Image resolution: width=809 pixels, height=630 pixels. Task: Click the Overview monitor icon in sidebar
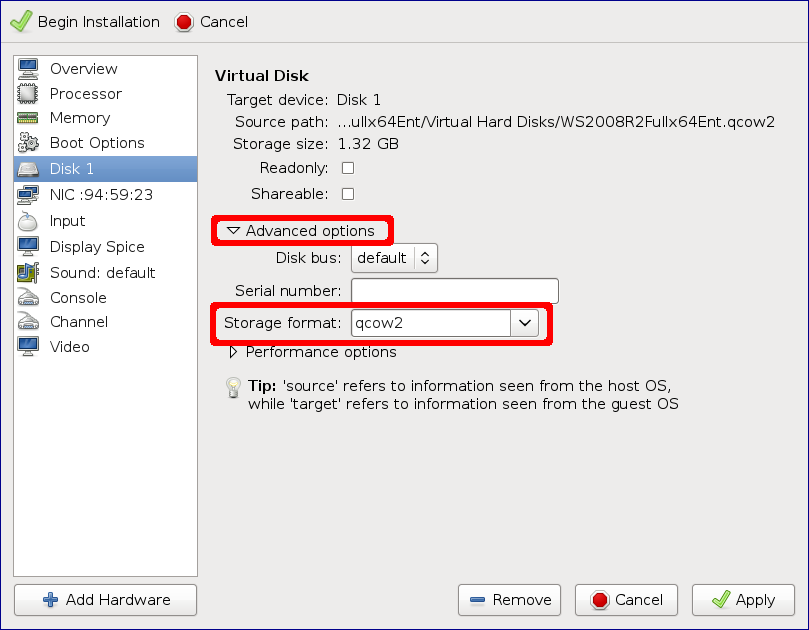[x=28, y=69]
